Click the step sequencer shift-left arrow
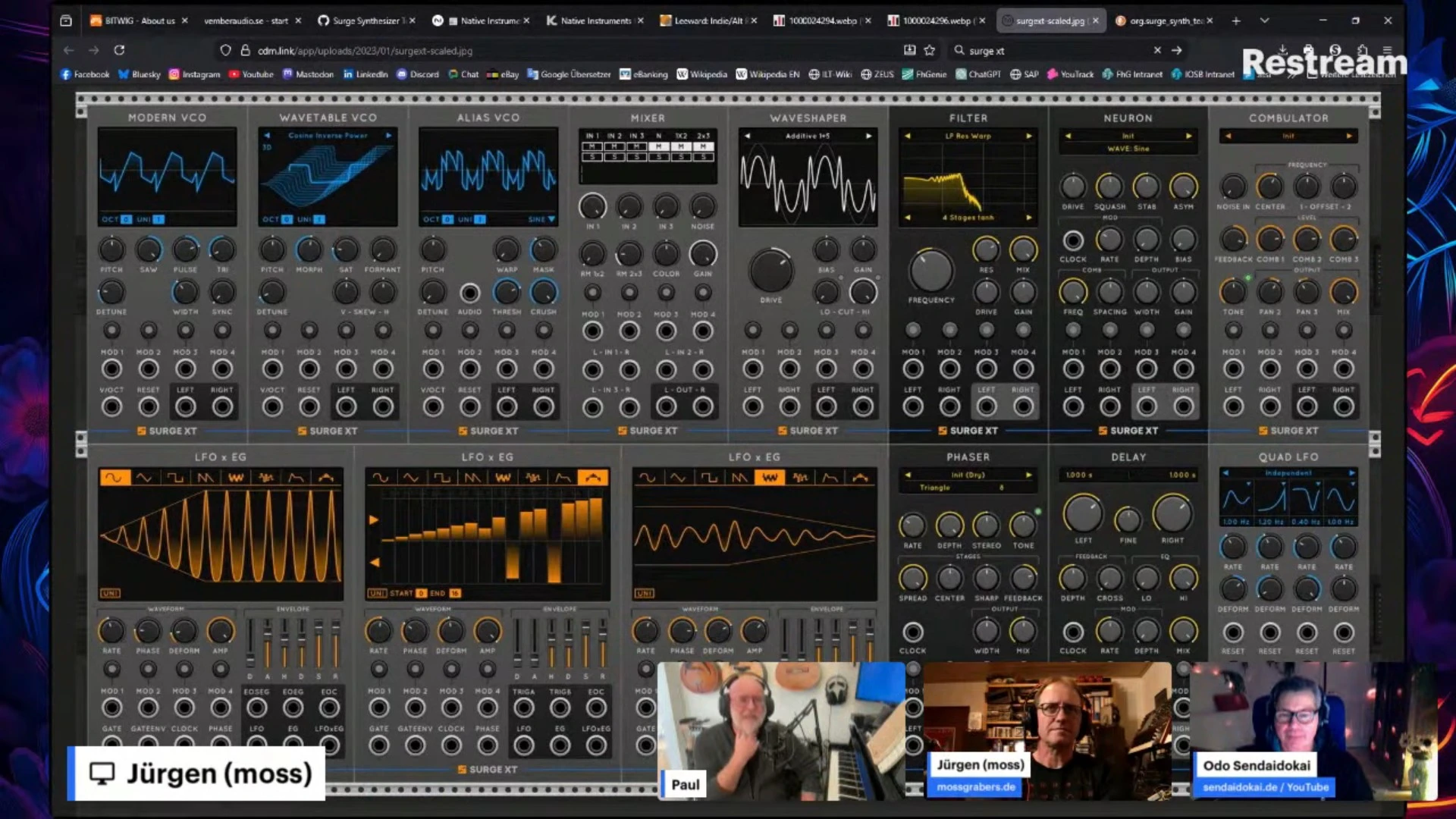This screenshot has width=1456, height=819. [x=373, y=563]
